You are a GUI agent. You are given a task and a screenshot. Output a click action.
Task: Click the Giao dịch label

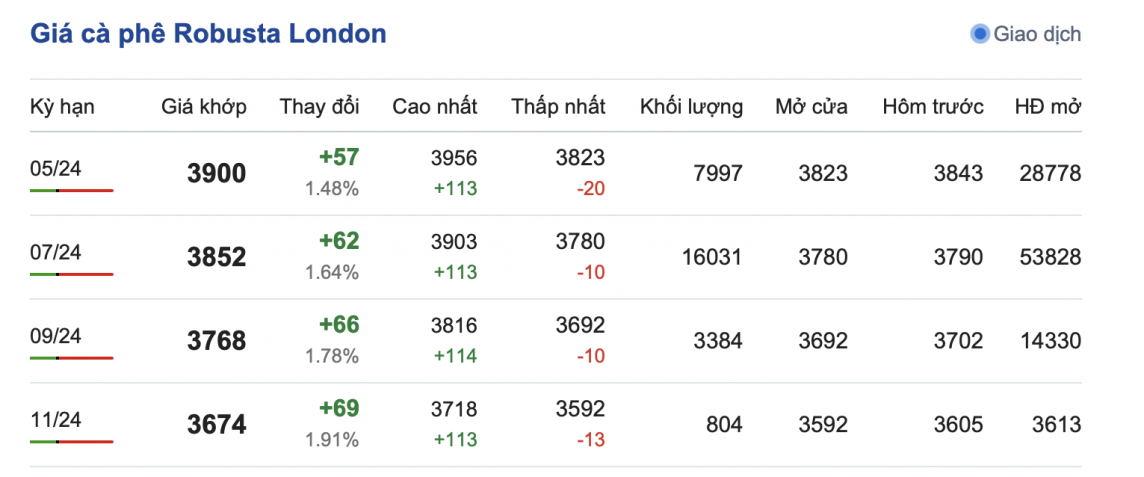pyautogui.click(x=1037, y=34)
